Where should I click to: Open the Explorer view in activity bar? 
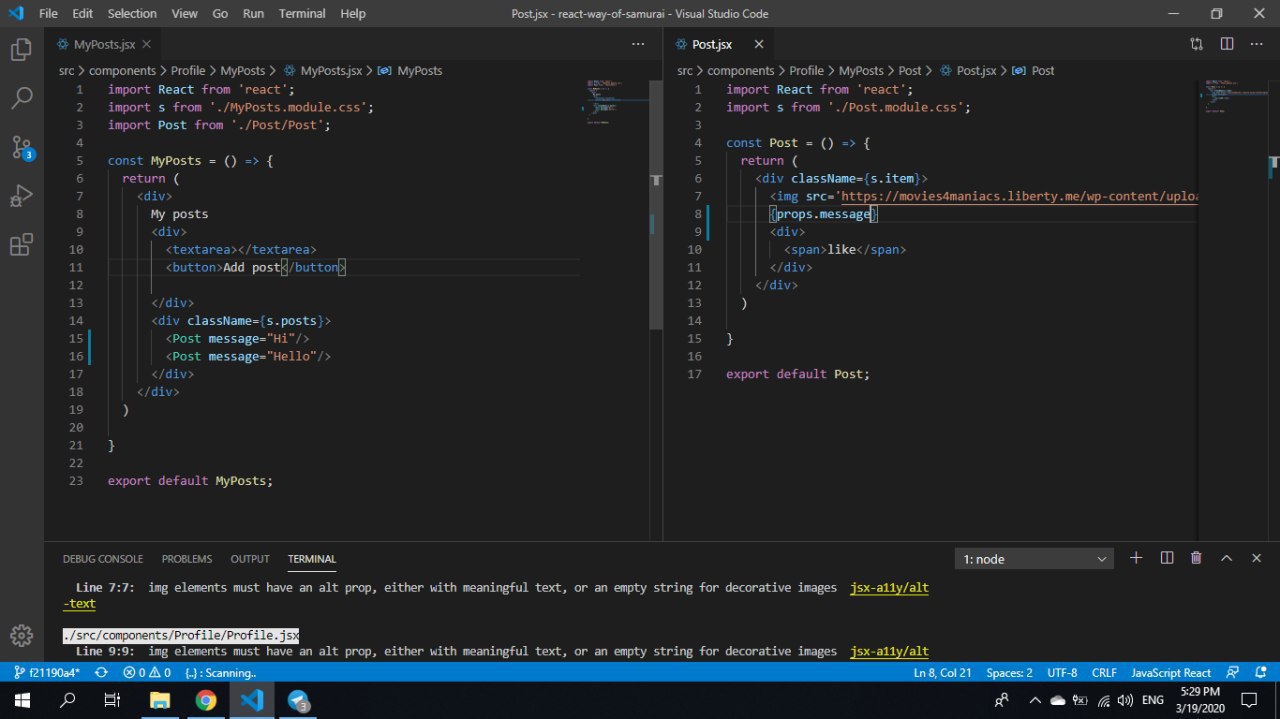[x=21, y=50]
